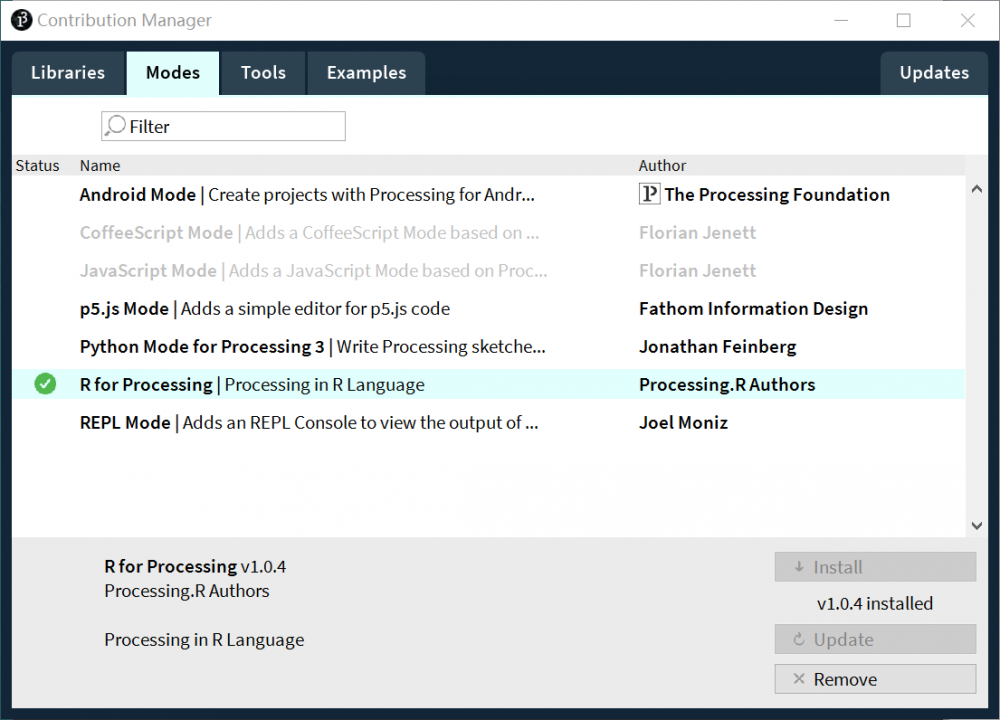Click the Install button

[875, 567]
